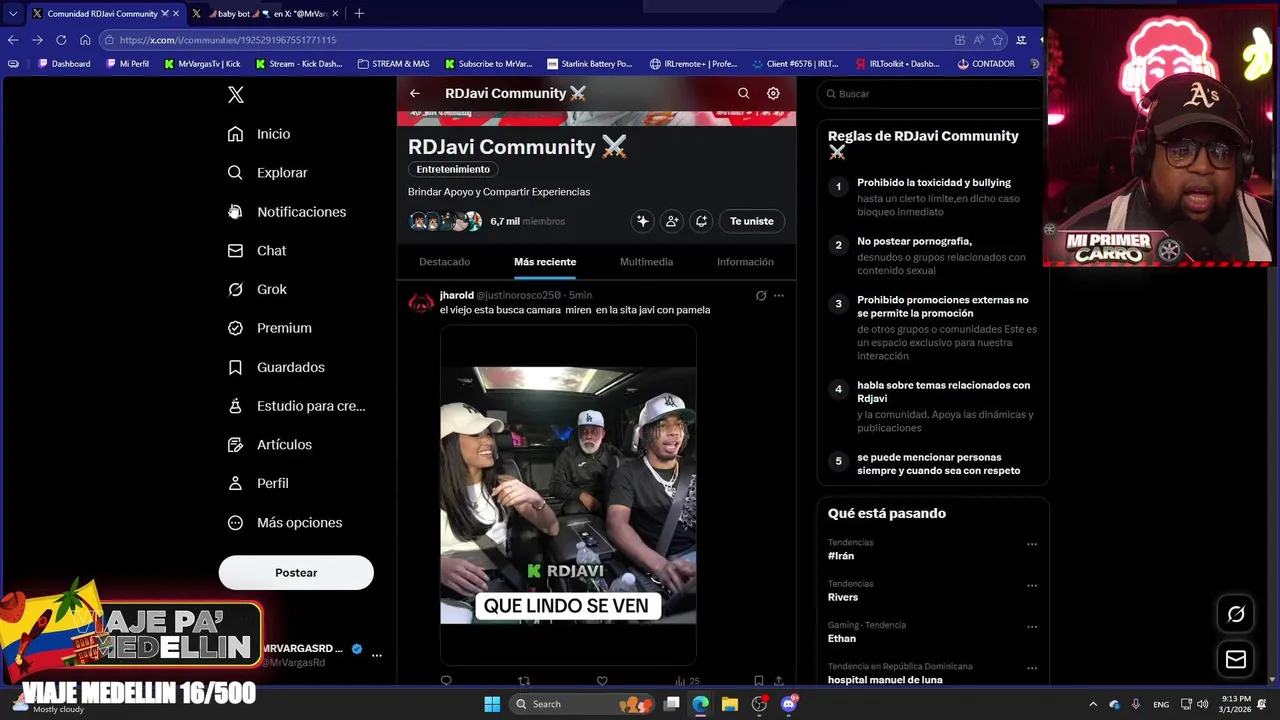Open the Rivers trending topic

click(x=843, y=597)
